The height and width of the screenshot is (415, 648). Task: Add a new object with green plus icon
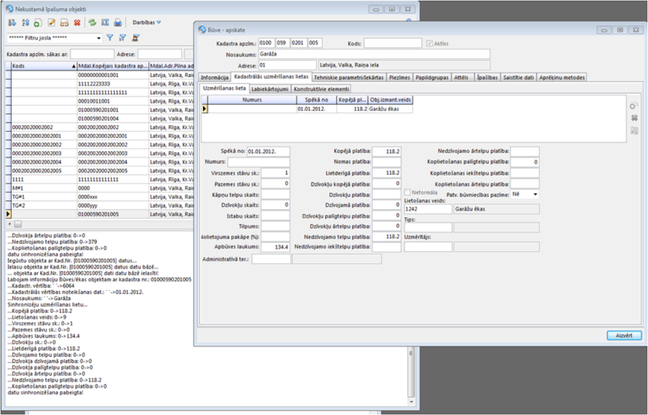click(x=38, y=23)
